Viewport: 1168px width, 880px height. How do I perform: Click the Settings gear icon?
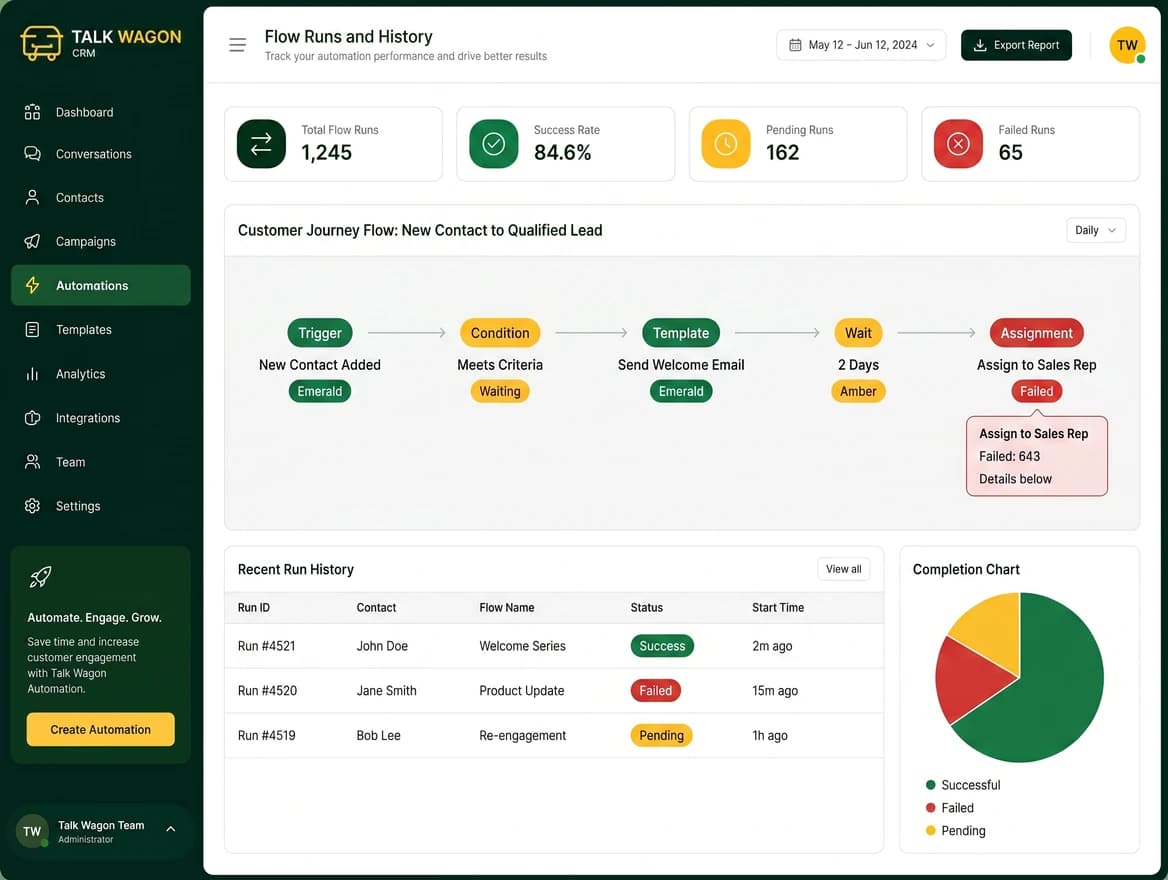tap(32, 506)
